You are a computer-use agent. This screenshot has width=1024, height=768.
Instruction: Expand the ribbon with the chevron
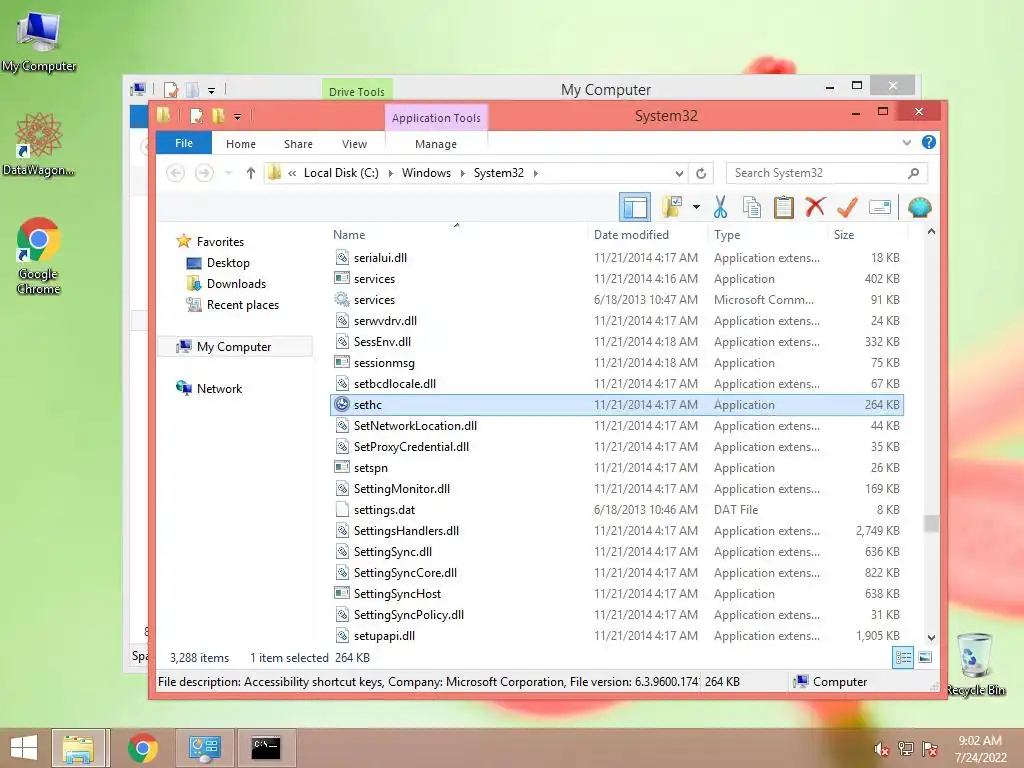click(906, 142)
